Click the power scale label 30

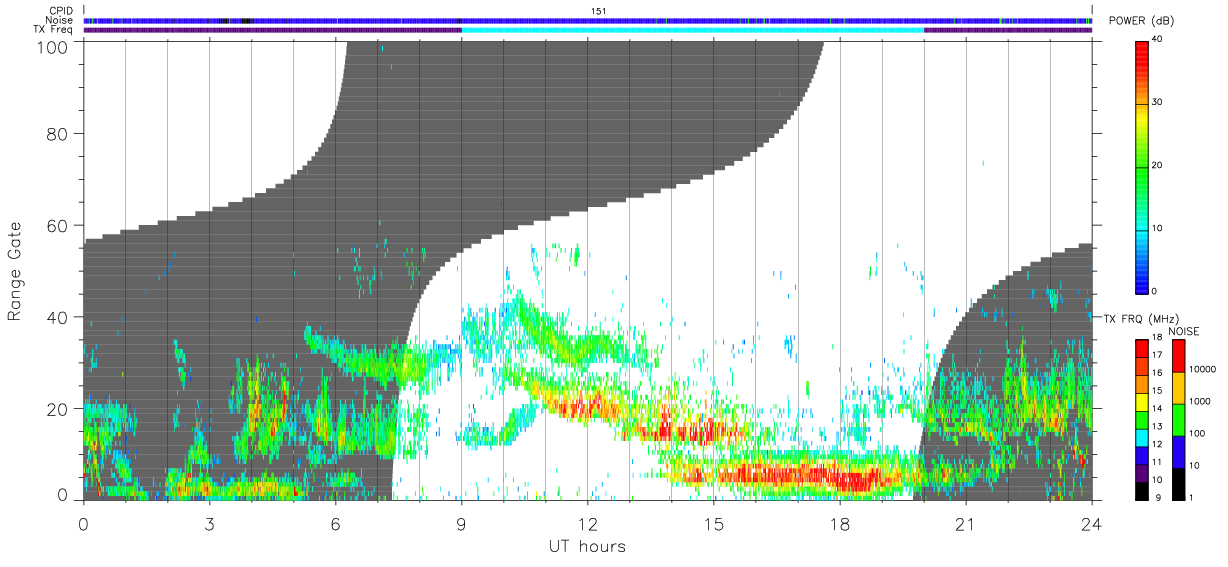coord(1159,102)
